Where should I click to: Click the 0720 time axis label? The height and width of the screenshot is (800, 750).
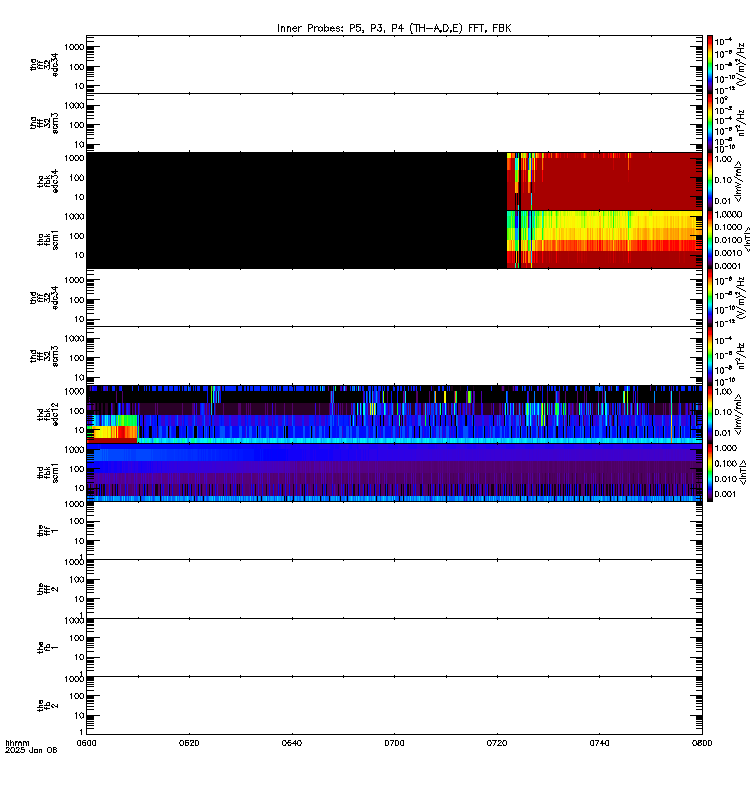point(497,743)
